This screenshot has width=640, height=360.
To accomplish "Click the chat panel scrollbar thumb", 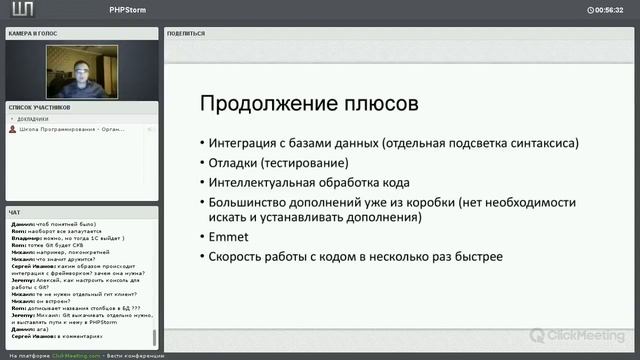I will coord(154,338).
